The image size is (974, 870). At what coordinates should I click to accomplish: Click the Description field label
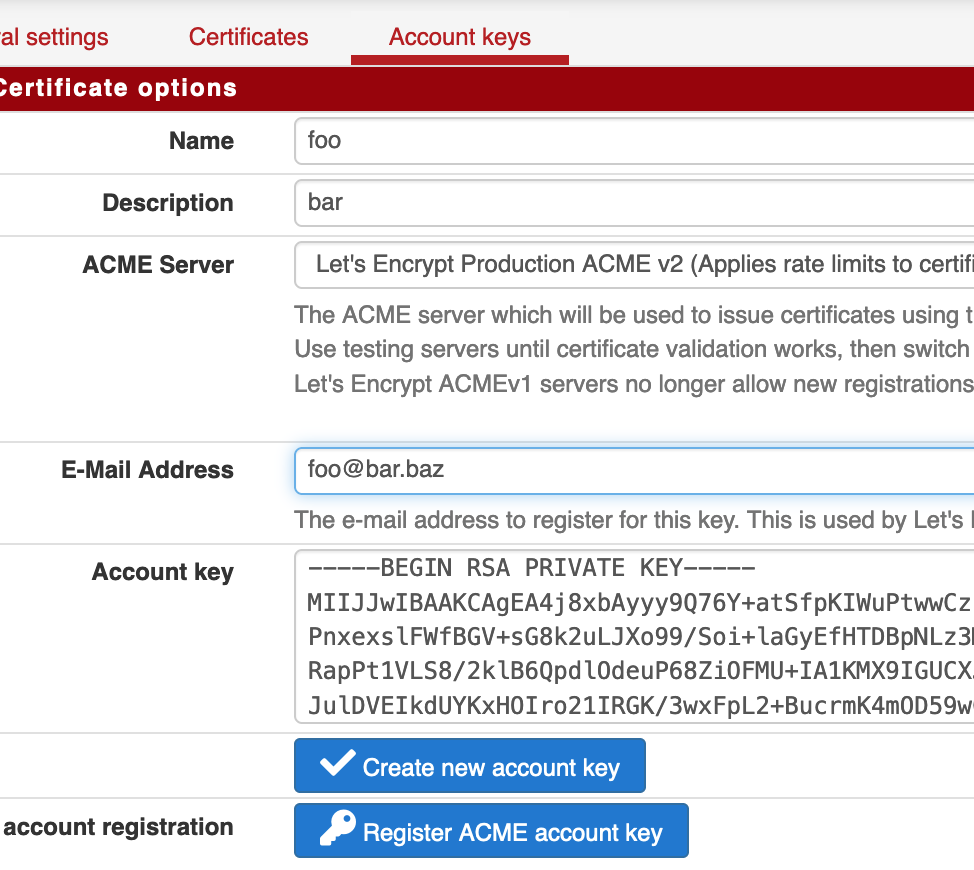[167, 203]
